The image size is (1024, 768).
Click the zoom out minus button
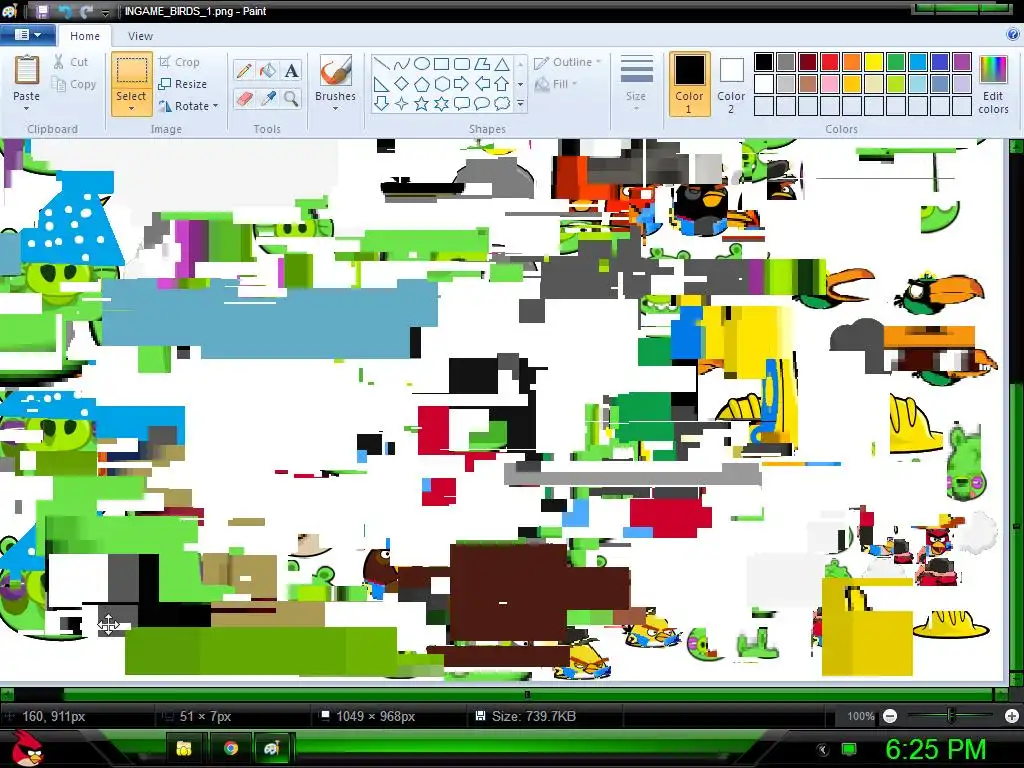(x=889, y=716)
